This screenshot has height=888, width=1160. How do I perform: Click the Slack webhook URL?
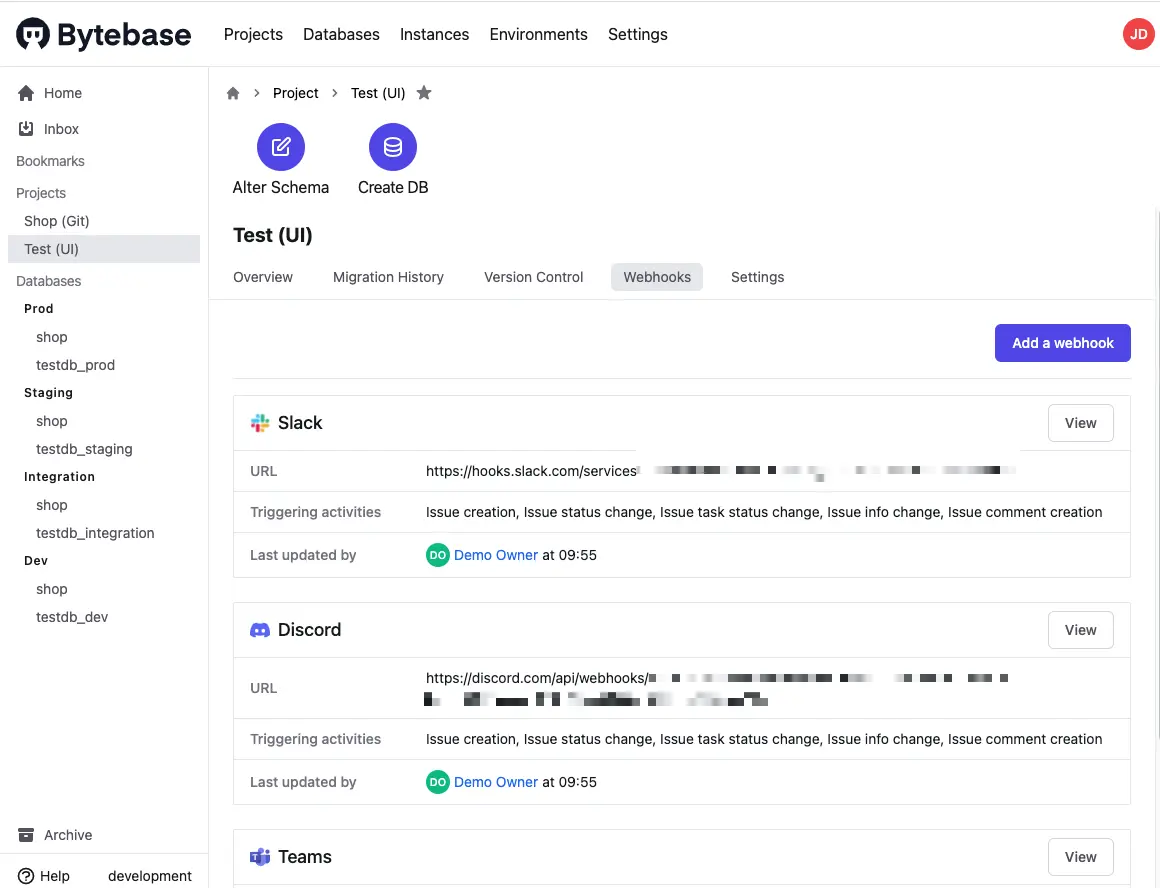coord(721,471)
